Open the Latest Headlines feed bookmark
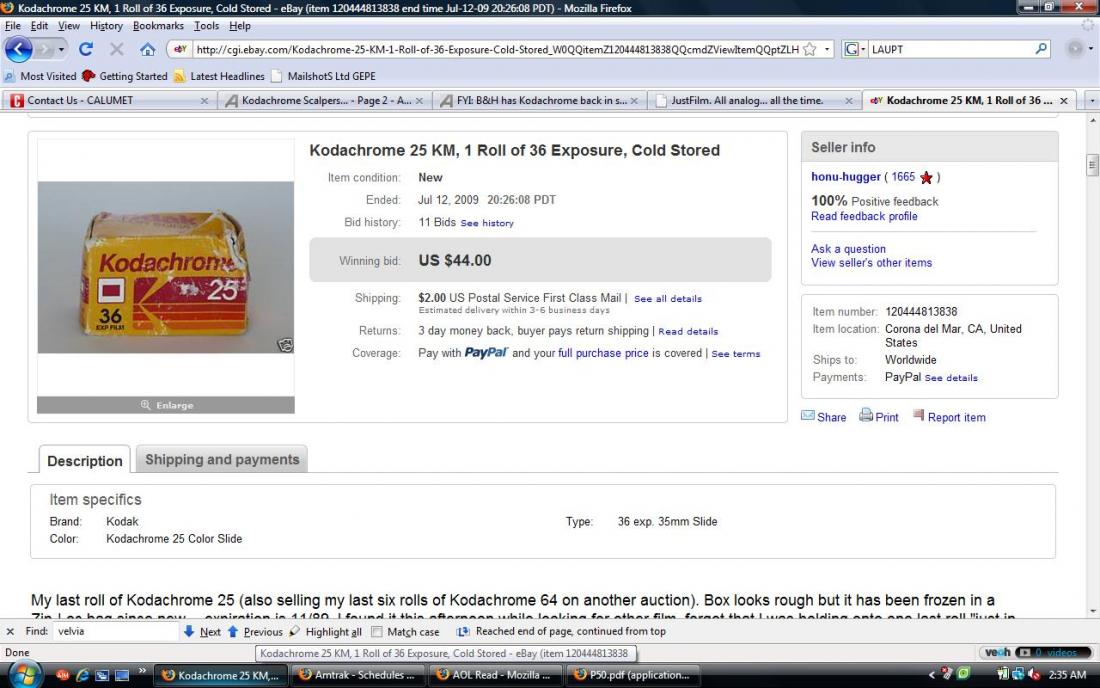1100x688 pixels. (x=219, y=76)
